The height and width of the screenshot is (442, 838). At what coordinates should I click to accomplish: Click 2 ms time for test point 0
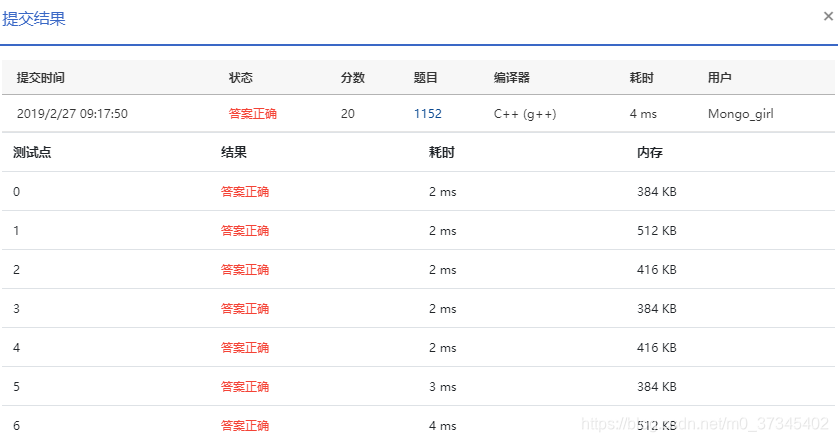pyautogui.click(x=443, y=192)
